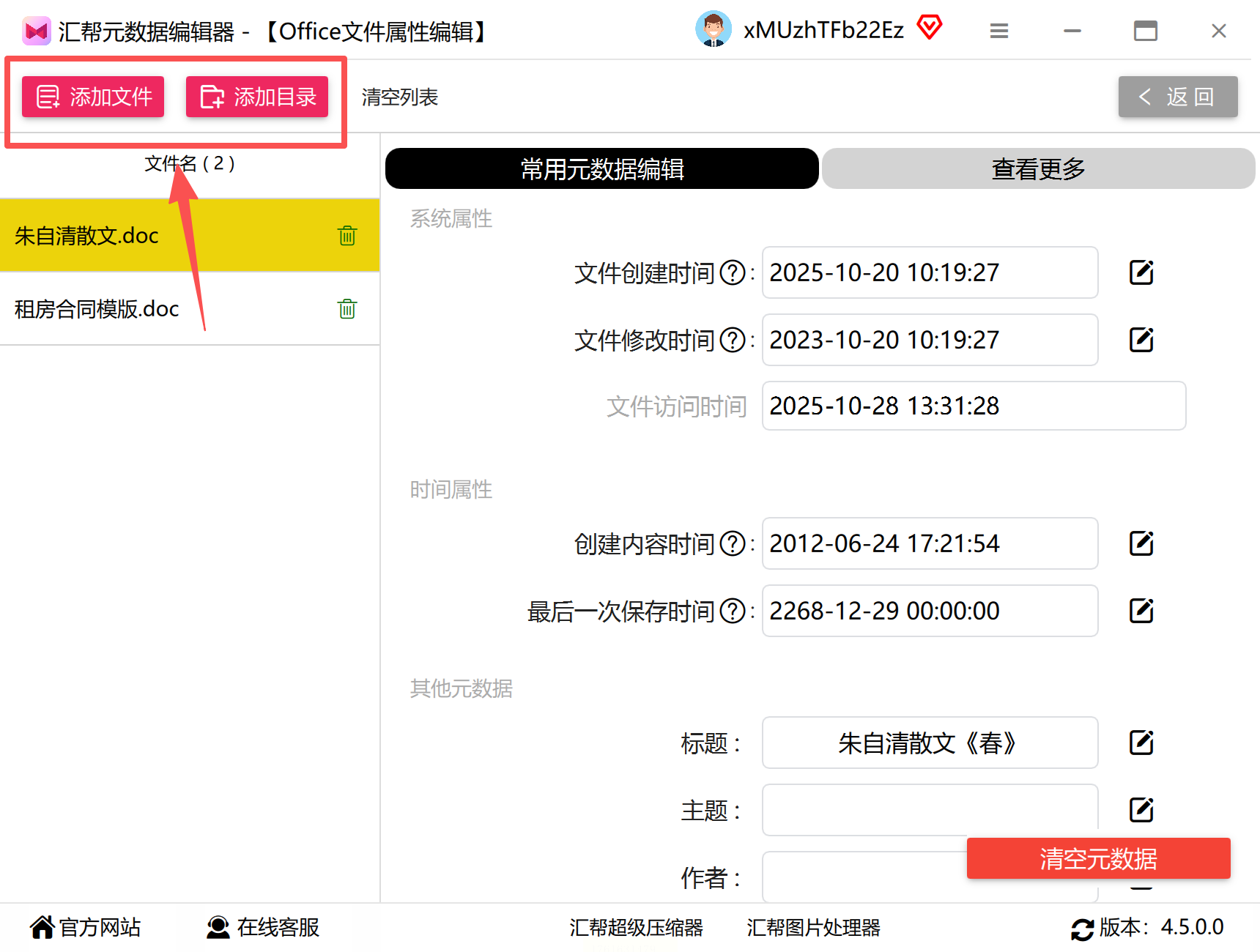The image size is (1260, 952).
Task: Click the 添加目录 button
Action: click(257, 97)
